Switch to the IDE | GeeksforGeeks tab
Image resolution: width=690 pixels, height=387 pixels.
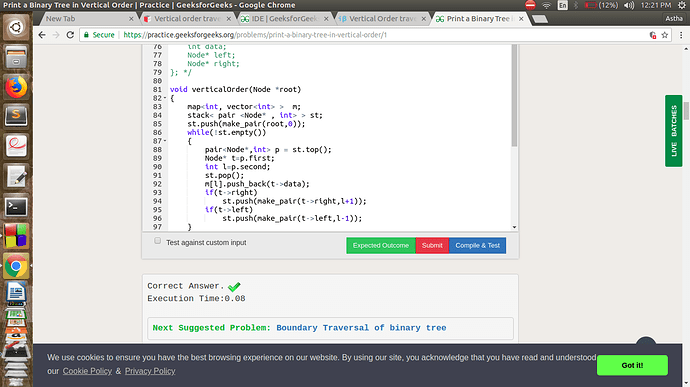tap(285, 18)
